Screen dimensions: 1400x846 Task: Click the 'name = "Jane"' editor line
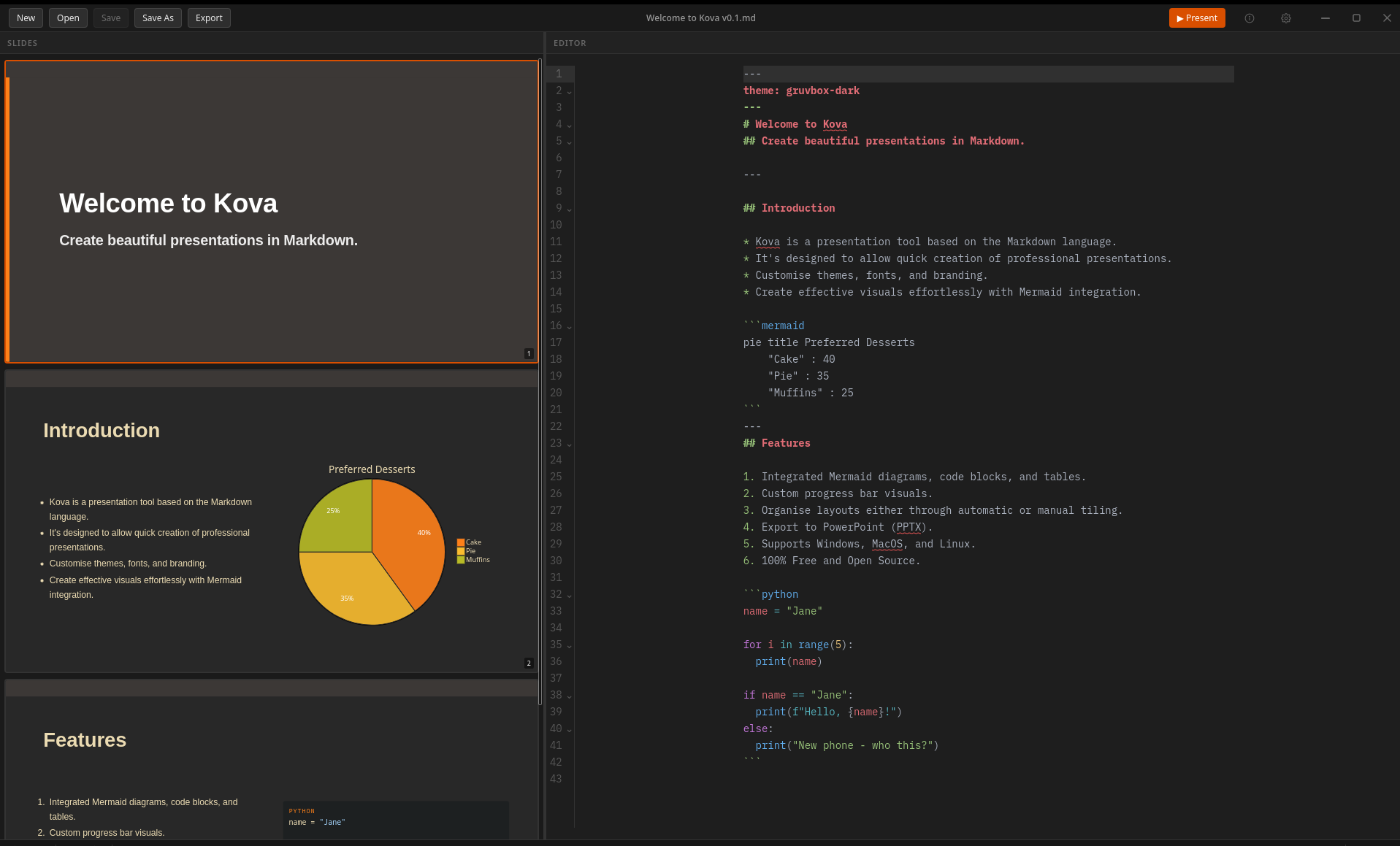[x=783, y=611]
